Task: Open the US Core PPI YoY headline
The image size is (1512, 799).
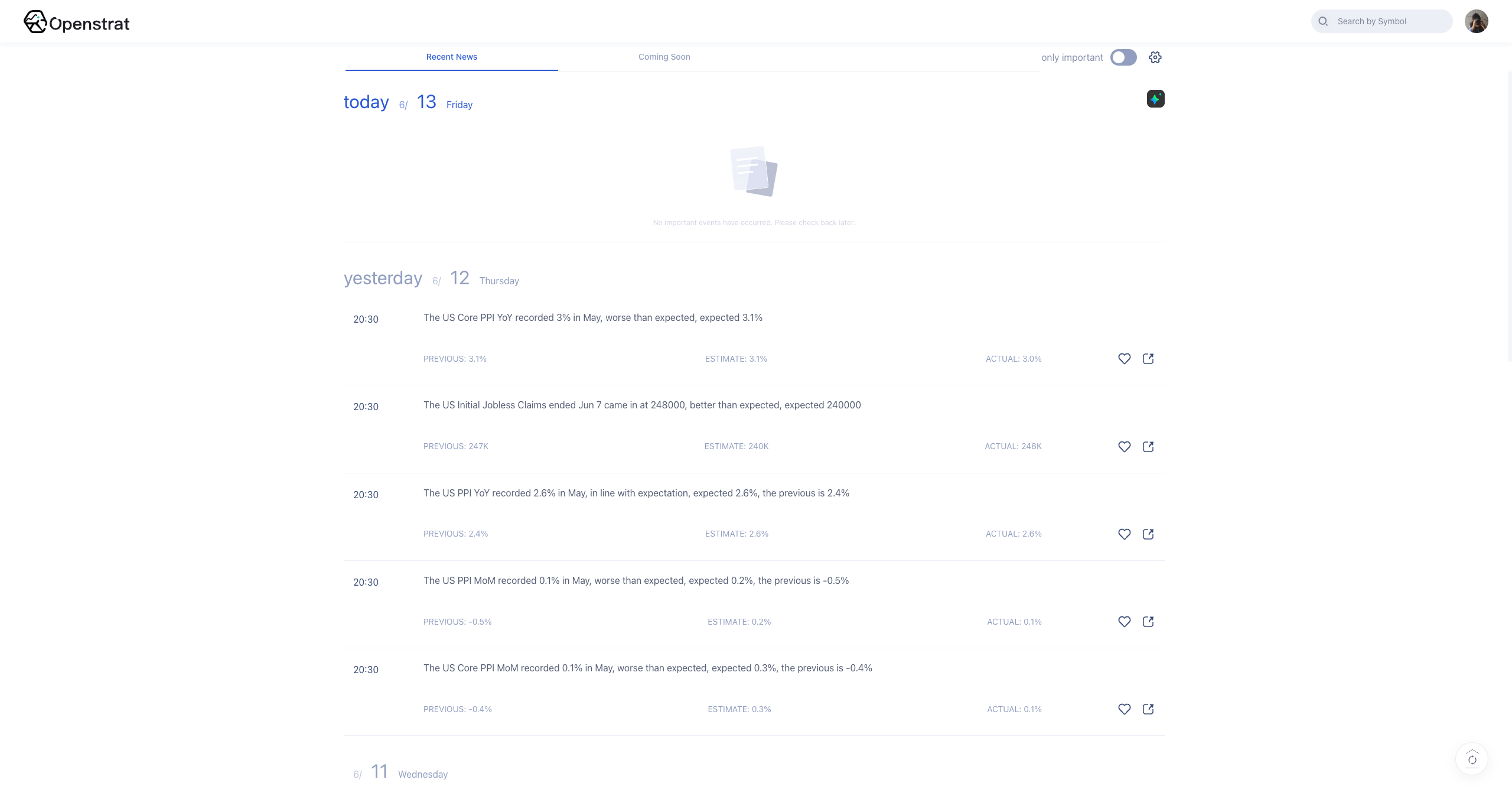Action: click(592, 318)
